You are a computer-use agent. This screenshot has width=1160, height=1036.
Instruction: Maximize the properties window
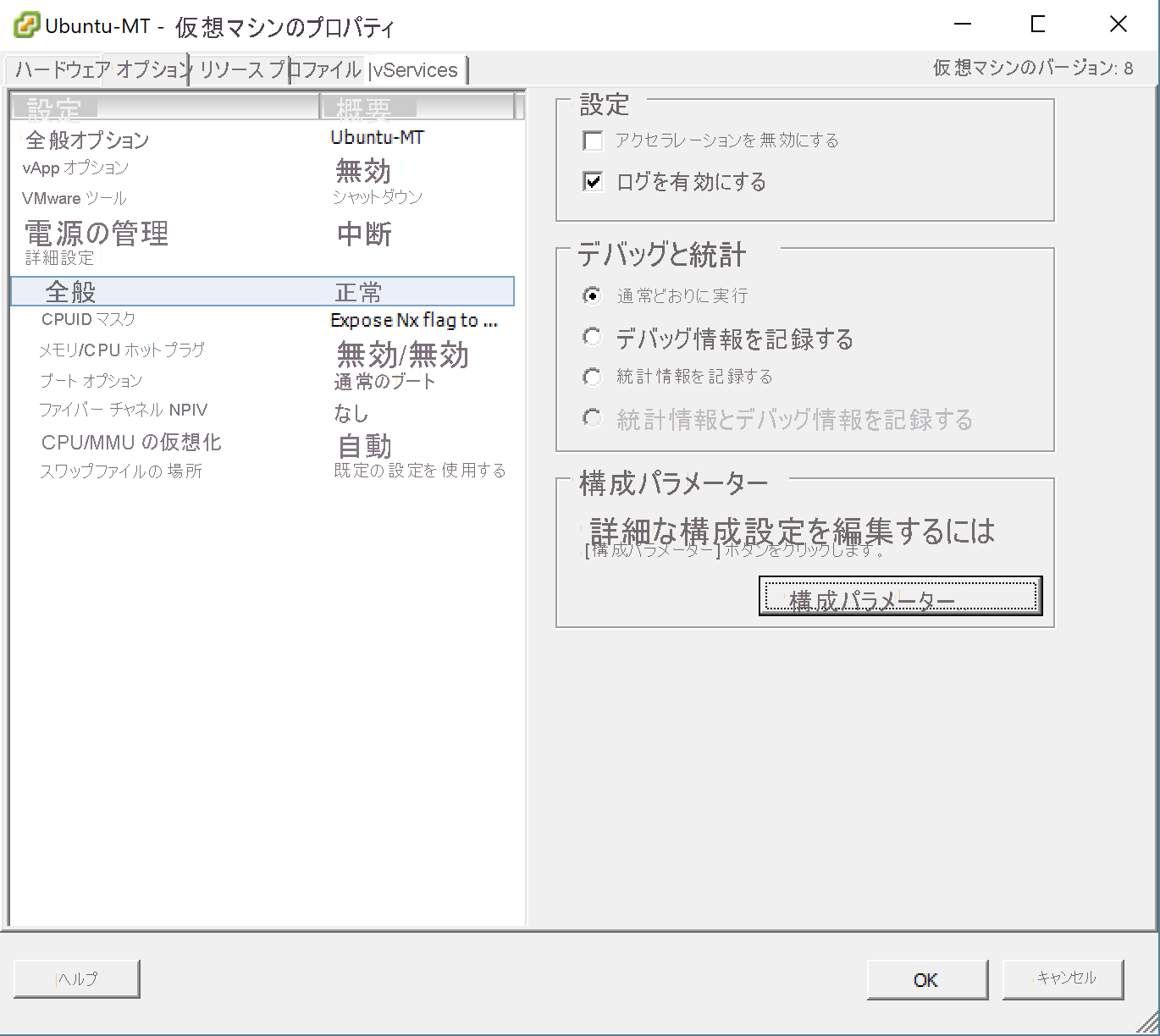pos(1037,25)
